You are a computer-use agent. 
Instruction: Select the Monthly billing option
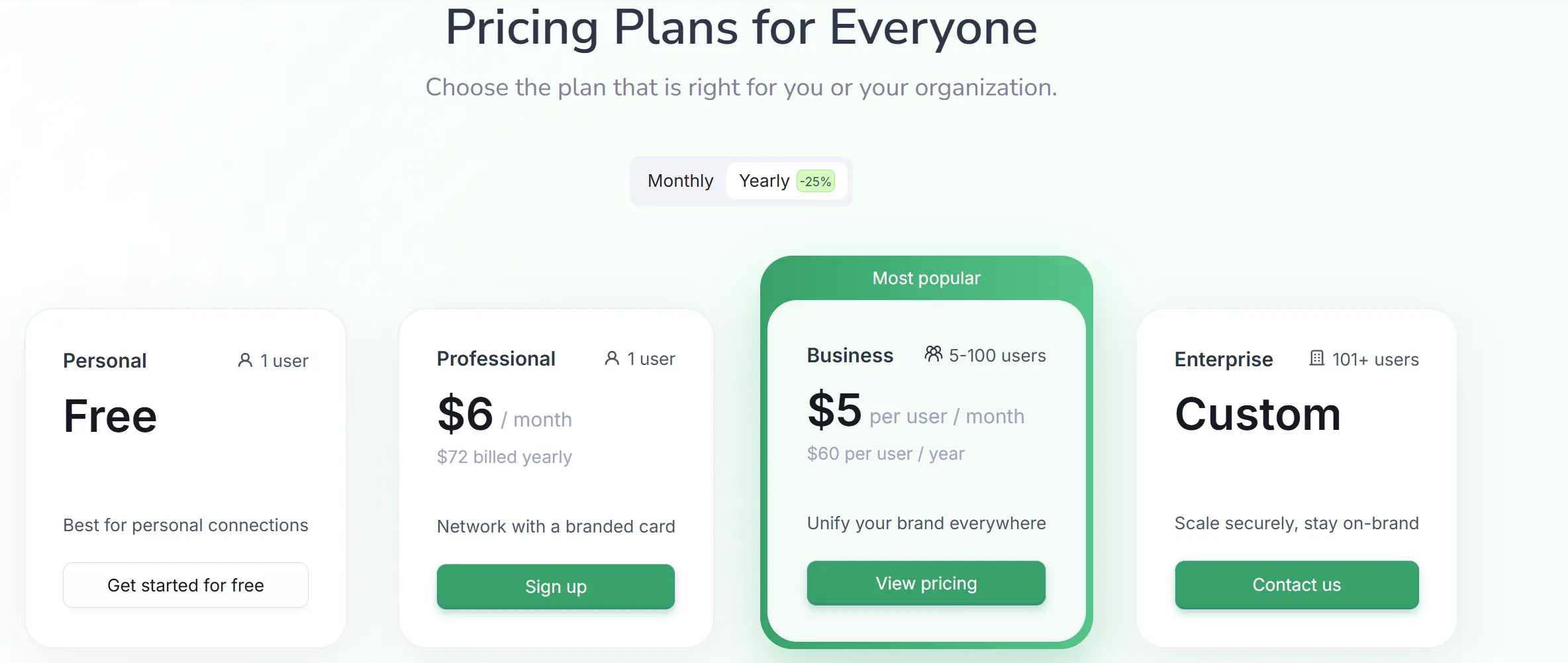(680, 180)
